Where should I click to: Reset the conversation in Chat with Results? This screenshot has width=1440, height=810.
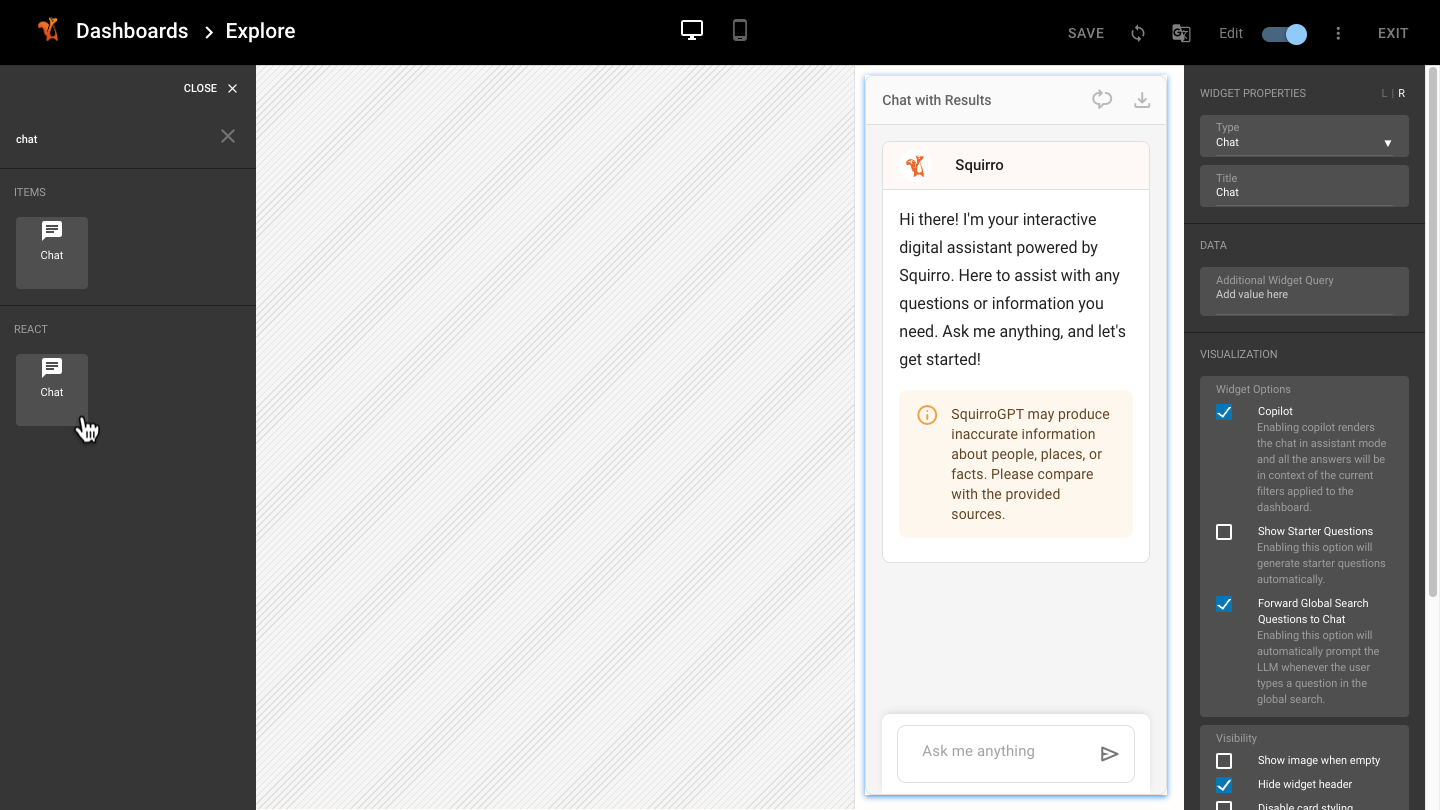tap(1102, 99)
